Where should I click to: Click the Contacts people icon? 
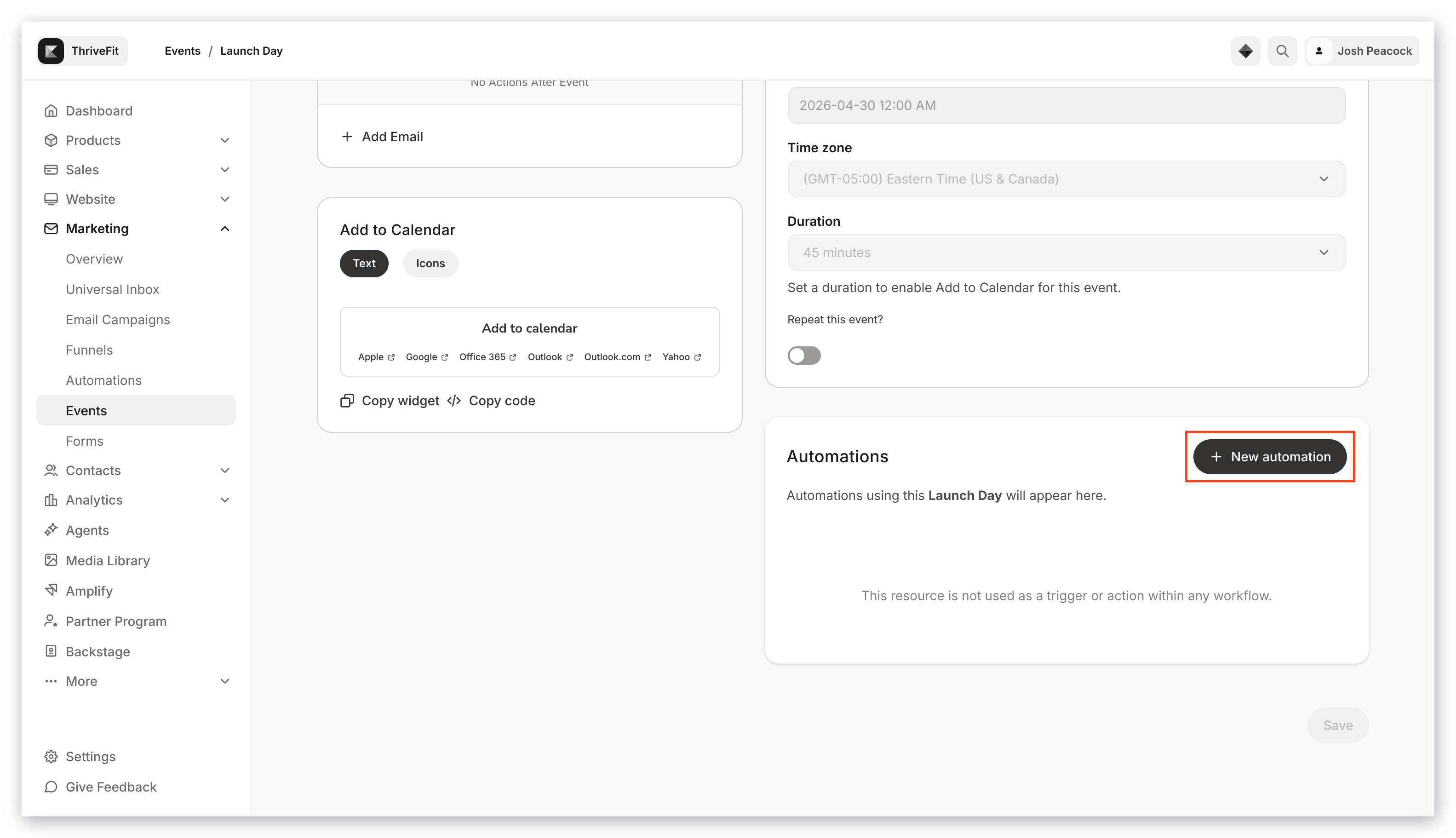(51, 470)
